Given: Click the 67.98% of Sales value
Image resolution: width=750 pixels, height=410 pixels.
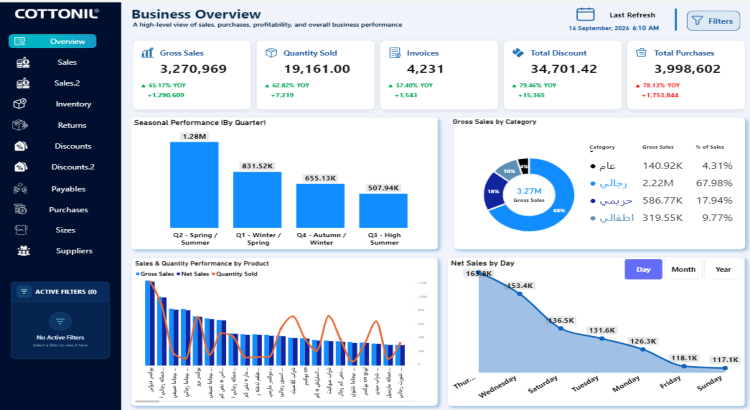Looking at the screenshot, I should coord(714,183).
